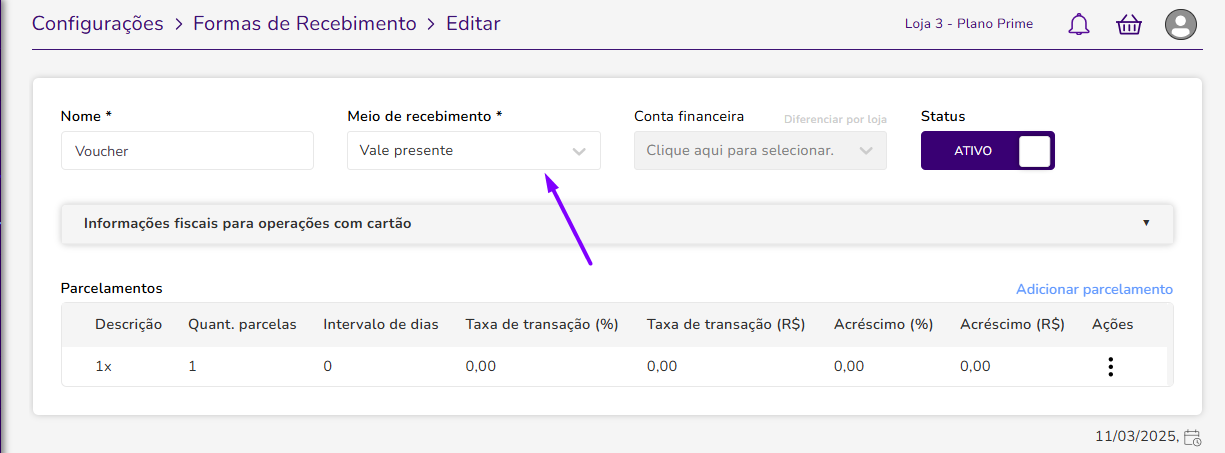This screenshot has height=453, width=1225.
Task: Click the Parcelamentos section title
Action: (112, 288)
